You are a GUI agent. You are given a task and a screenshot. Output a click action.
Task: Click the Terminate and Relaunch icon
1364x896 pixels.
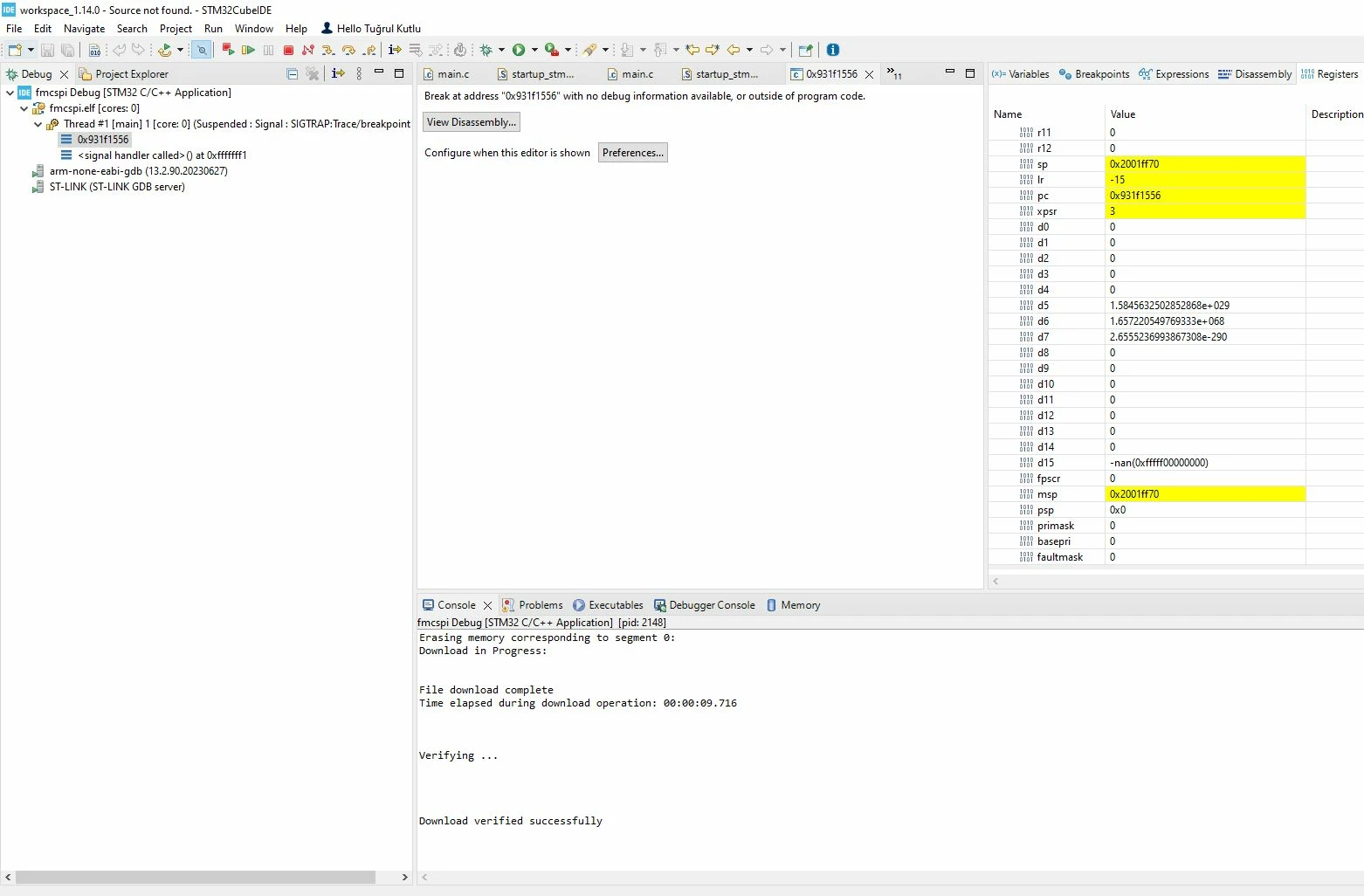tap(228, 50)
